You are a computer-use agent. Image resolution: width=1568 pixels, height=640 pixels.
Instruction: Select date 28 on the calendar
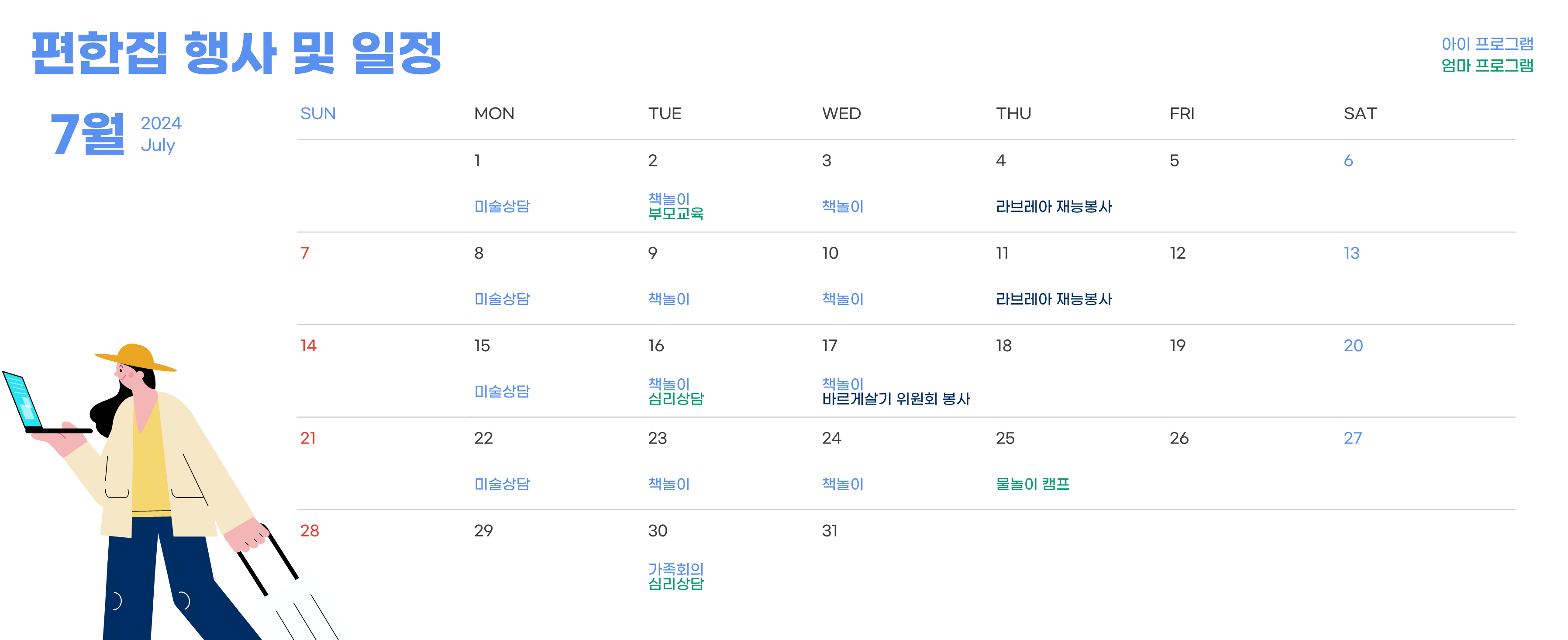pyautogui.click(x=309, y=530)
